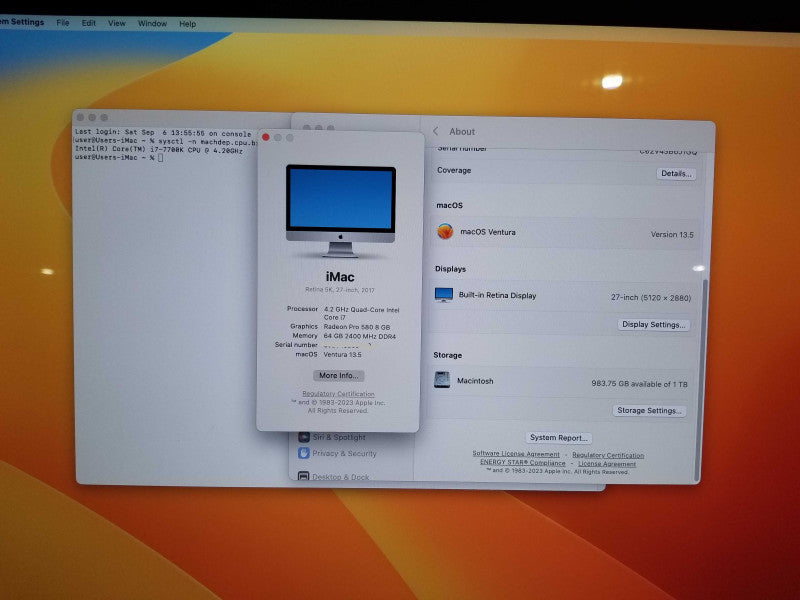Click Terminal line 'Intel(R) Core(TM) i7-7700K'
800x600 pixels.
tap(159, 149)
